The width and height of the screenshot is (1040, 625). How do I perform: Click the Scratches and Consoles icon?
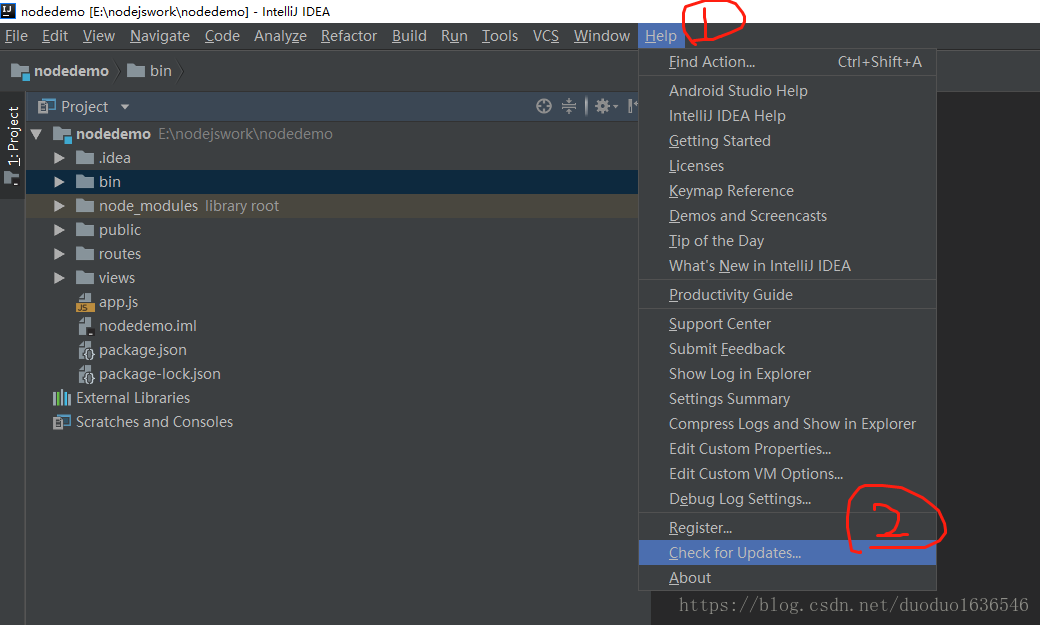(x=62, y=422)
